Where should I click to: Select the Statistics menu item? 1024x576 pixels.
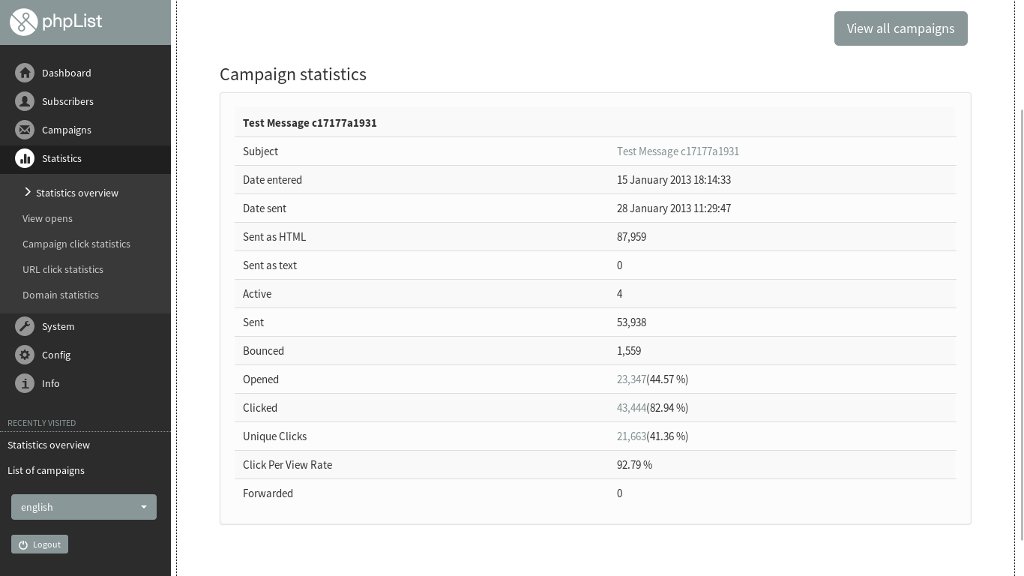click(85, 159)
